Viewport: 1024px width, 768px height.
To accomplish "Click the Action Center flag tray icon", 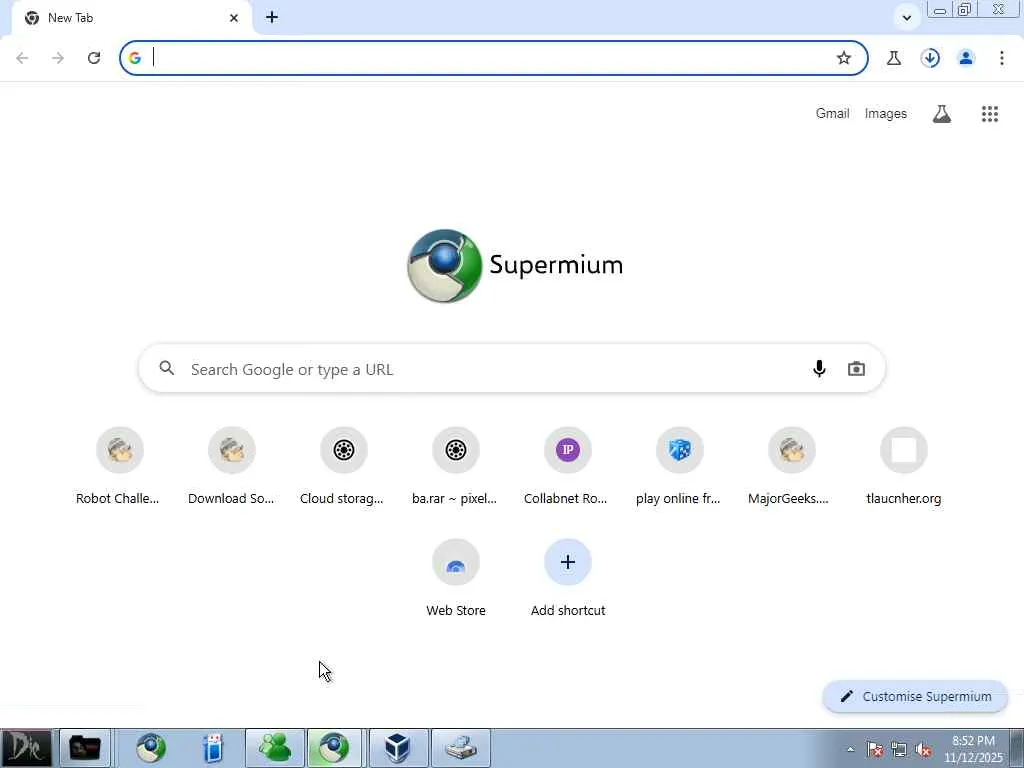I will coord(875,749).
